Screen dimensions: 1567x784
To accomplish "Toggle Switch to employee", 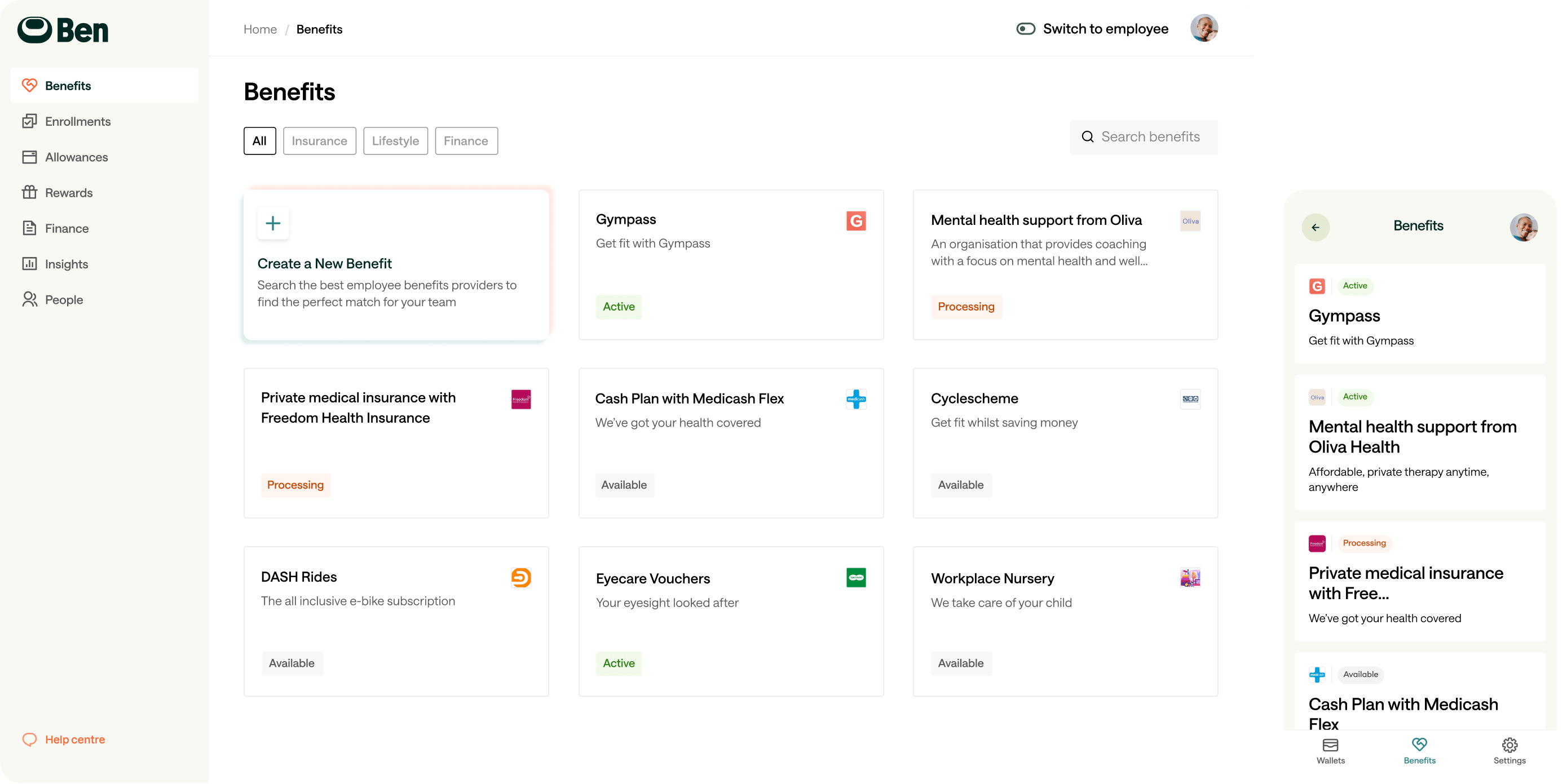I will 1026,29.
